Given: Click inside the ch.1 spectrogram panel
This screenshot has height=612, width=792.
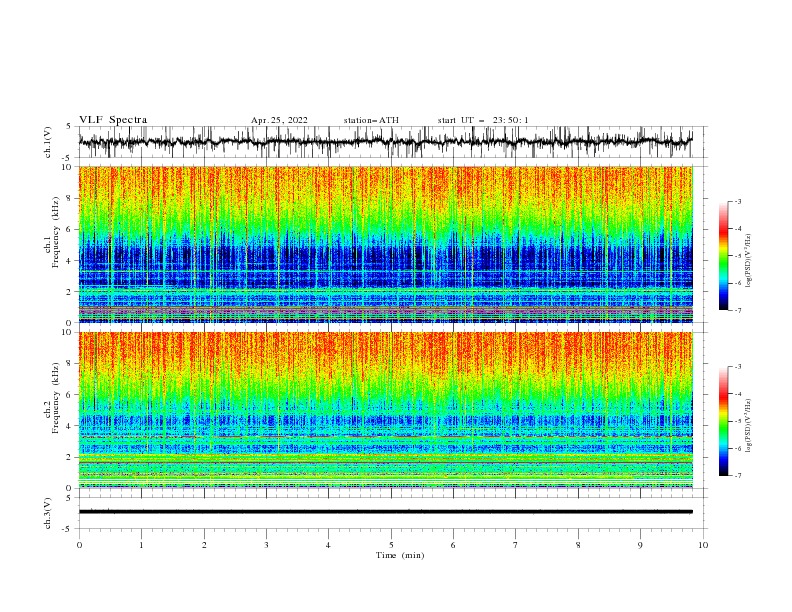Looking at the screenshot, I should [386, 244].
